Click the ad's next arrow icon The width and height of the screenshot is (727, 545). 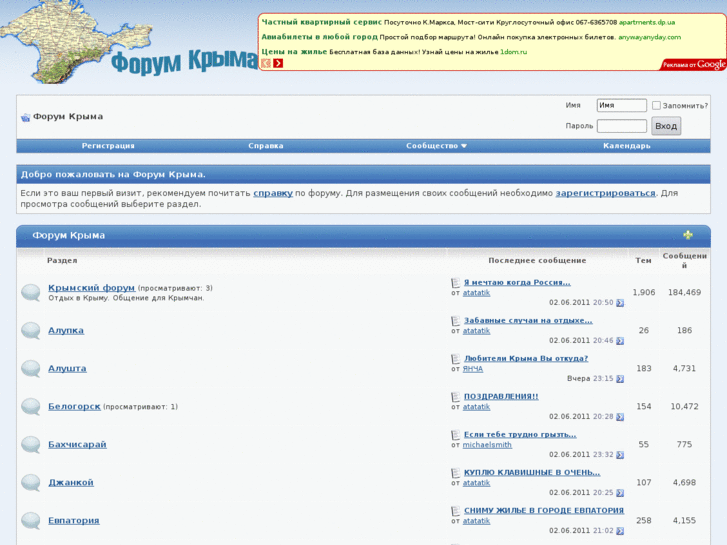pos(278,63)
